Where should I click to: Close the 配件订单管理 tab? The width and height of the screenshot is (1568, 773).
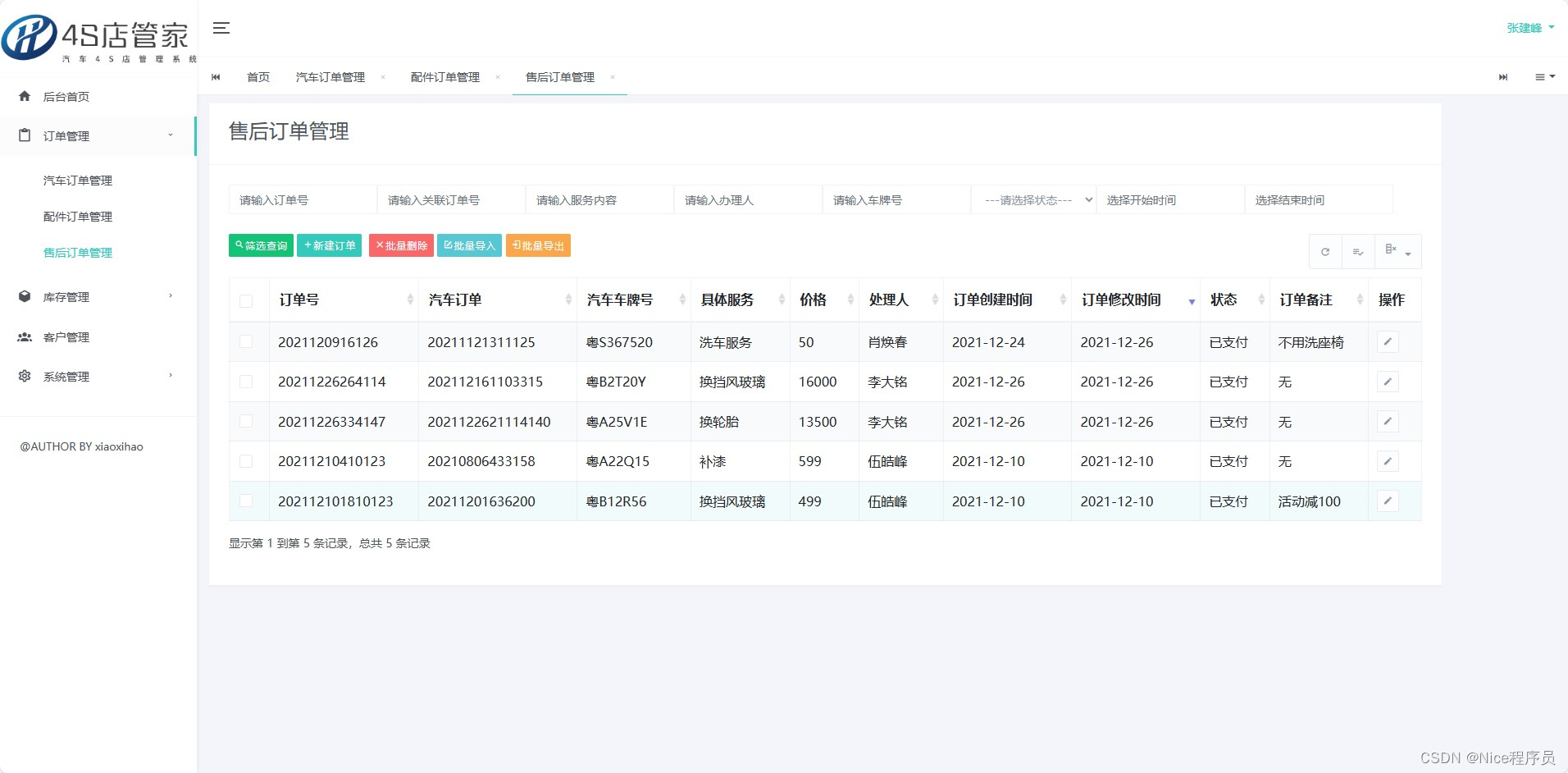(498, 77)
